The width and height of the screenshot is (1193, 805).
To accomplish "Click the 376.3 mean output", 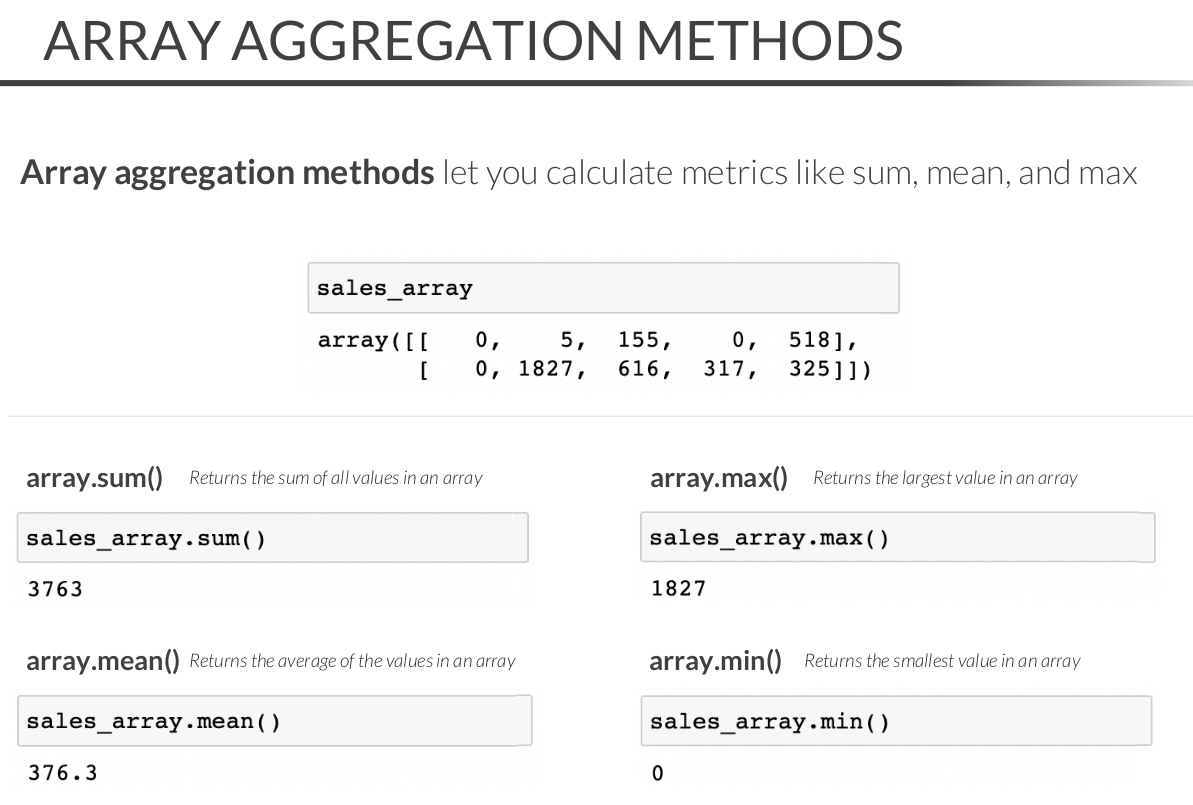I will pos(62,772).
